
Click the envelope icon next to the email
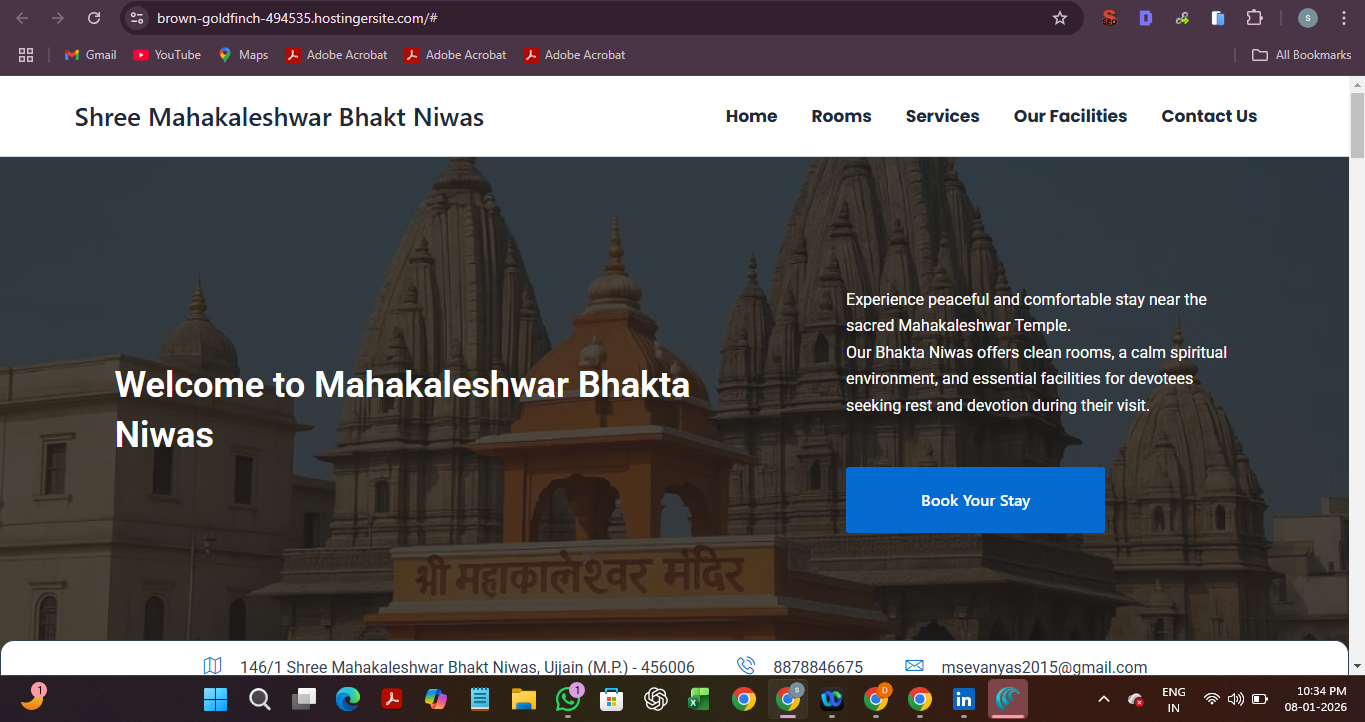pos(914,666)
